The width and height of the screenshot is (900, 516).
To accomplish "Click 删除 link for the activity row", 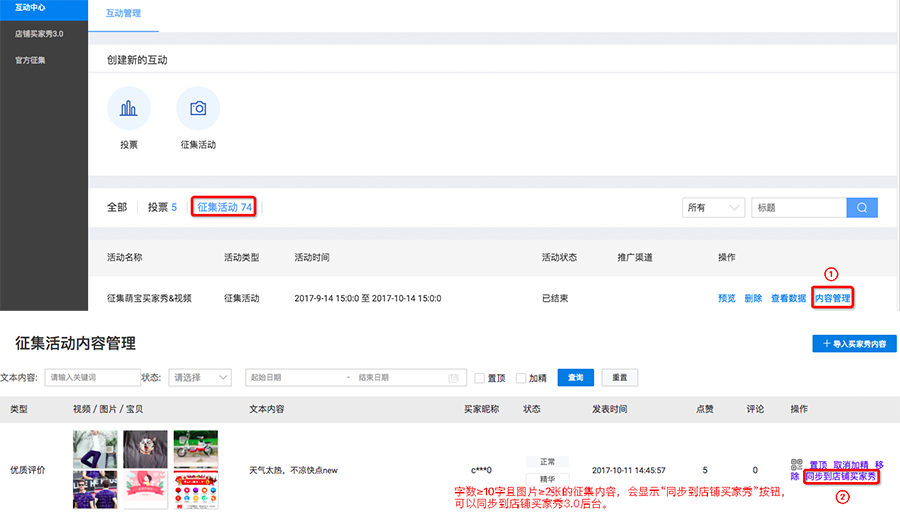I will (x=753, y=298).
